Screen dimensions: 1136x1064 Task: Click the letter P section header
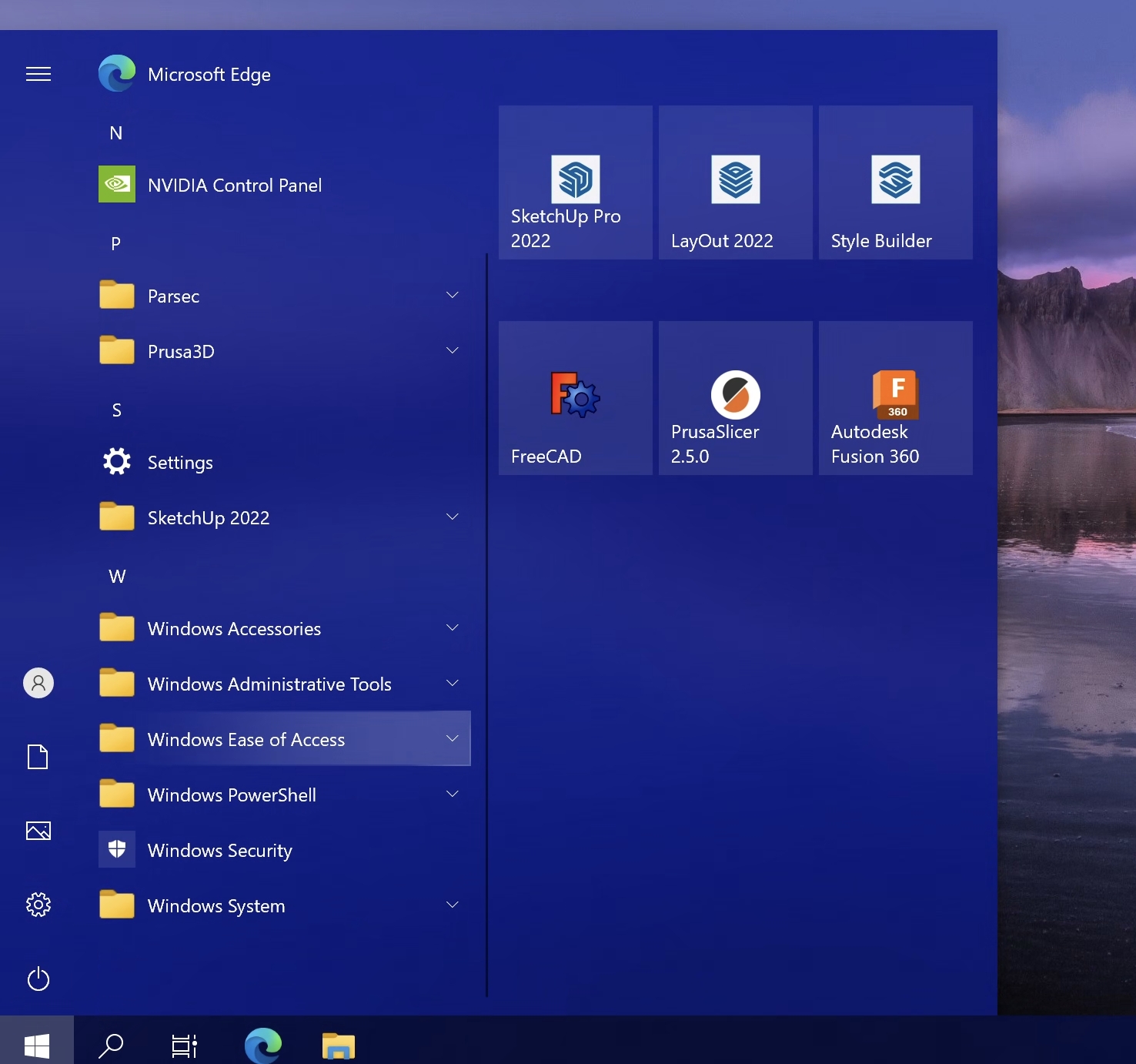116,244
